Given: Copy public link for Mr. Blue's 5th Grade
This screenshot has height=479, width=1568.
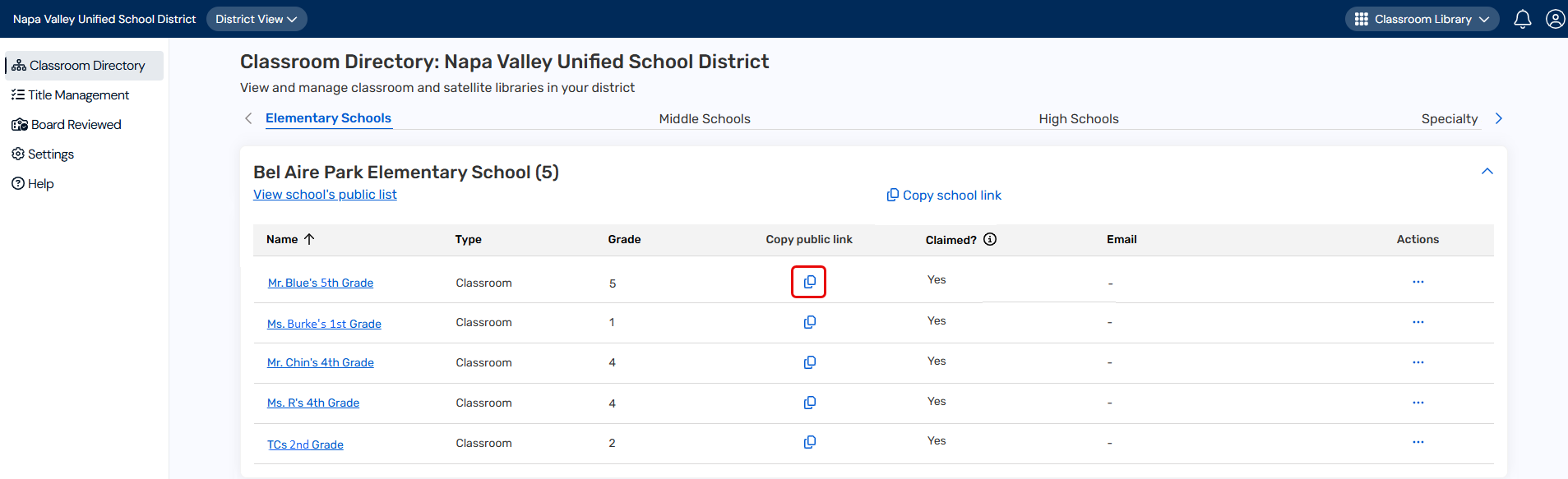Looking at the screenshot, I should point(809,282).
